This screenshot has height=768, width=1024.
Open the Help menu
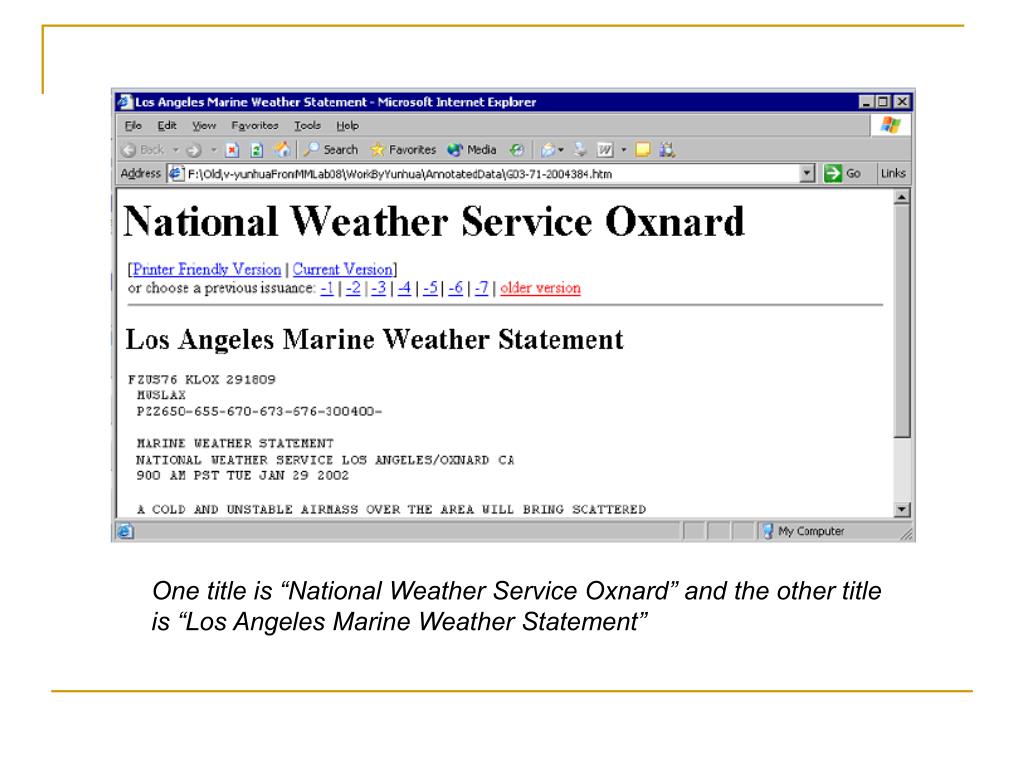[x=347, y=125]
